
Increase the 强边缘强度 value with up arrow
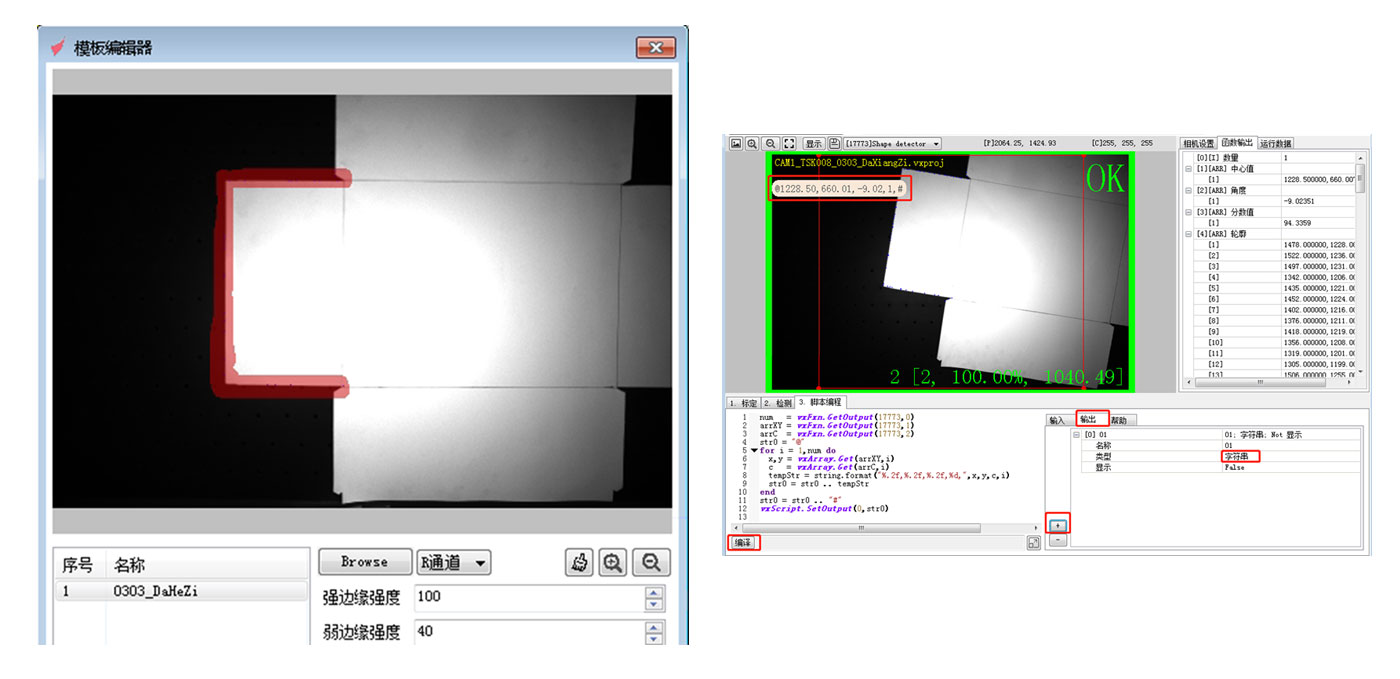(654, 592)
